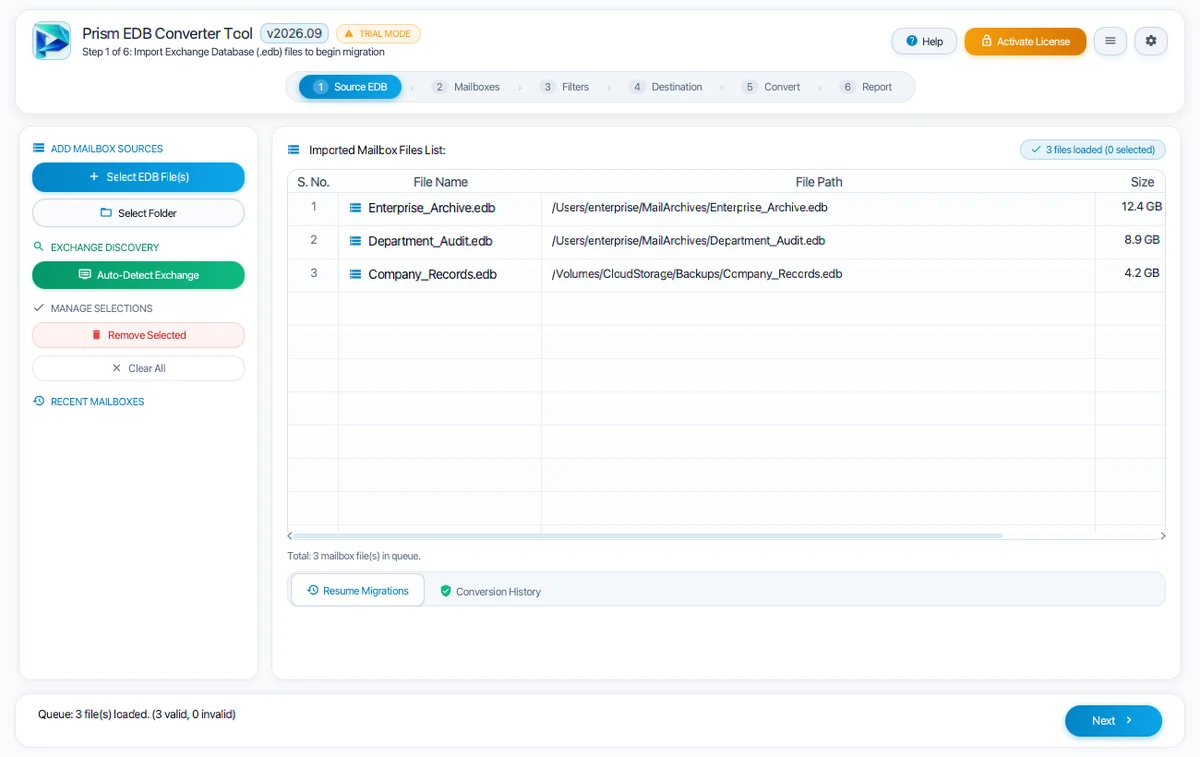1200x757 pixels.
Task: Open settings with the gear icon
Action: [1151, 41]
